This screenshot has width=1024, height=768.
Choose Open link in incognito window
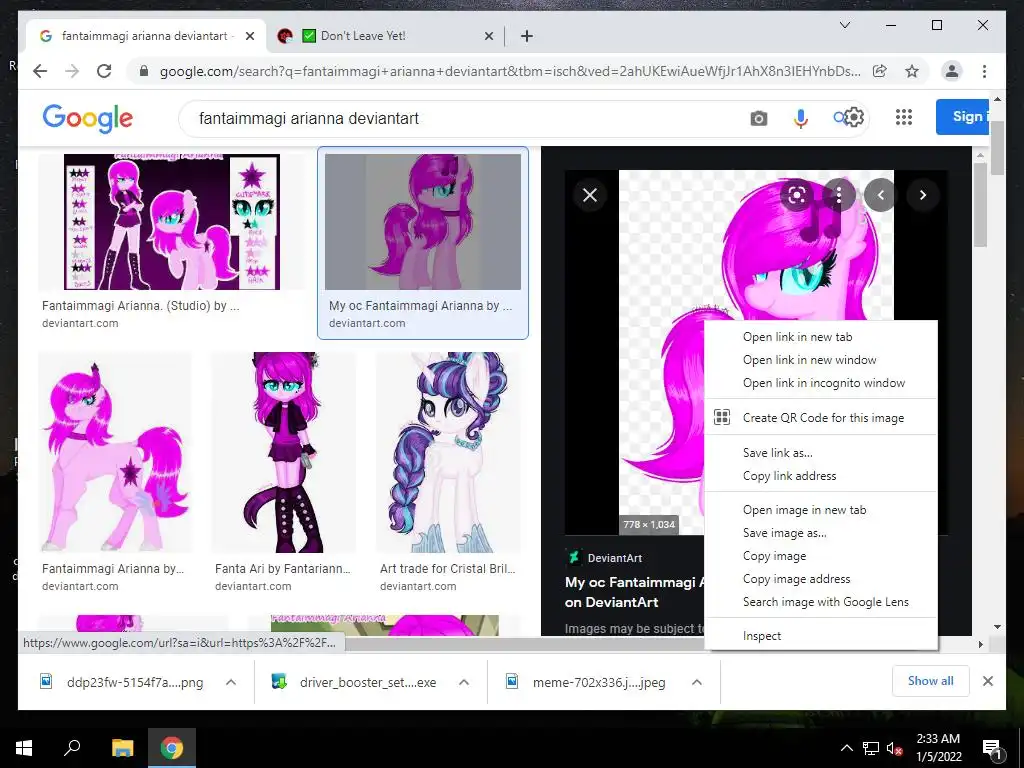tap(821, 383)
